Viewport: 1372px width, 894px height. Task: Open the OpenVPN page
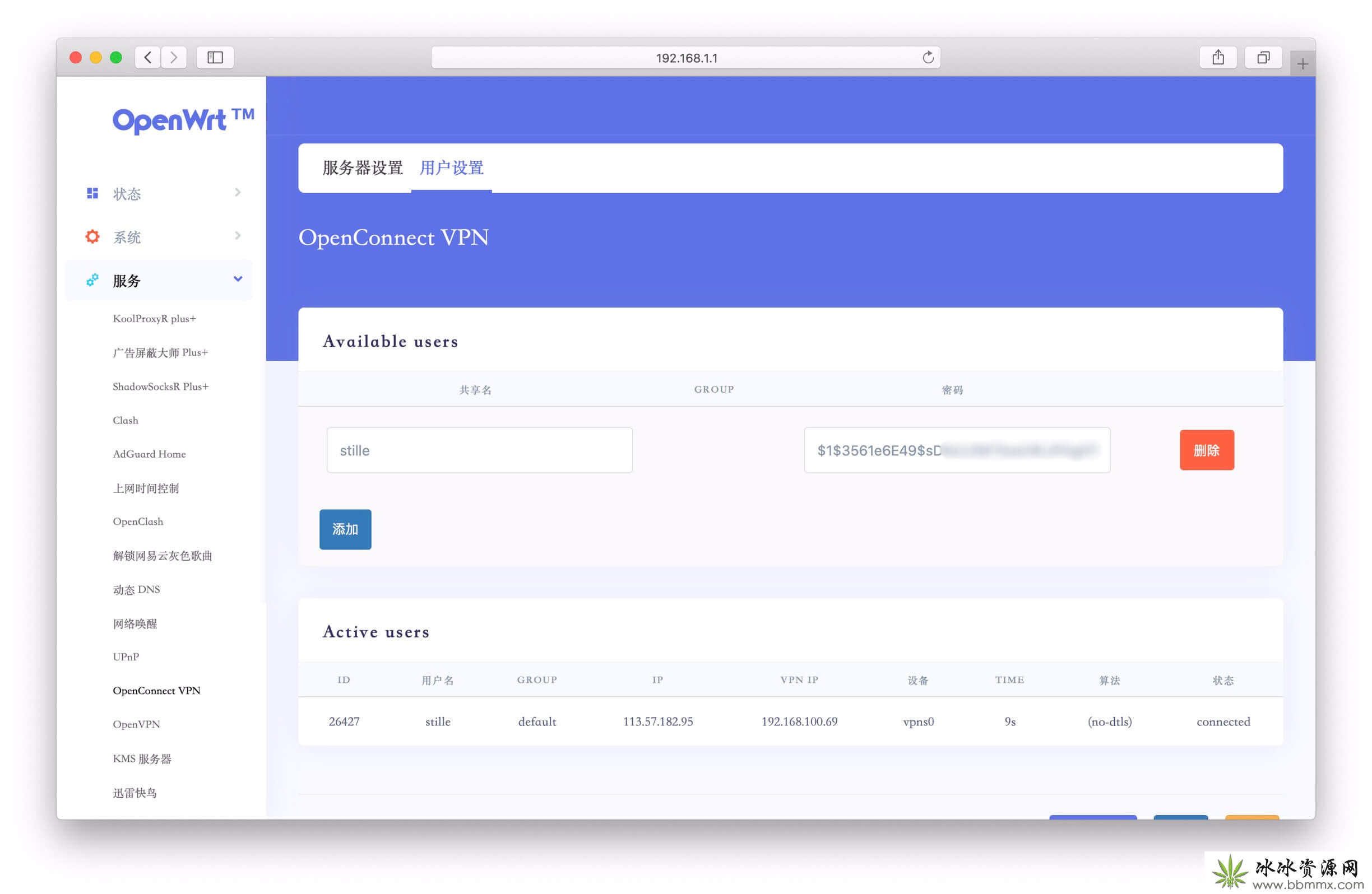pos(136,725)
